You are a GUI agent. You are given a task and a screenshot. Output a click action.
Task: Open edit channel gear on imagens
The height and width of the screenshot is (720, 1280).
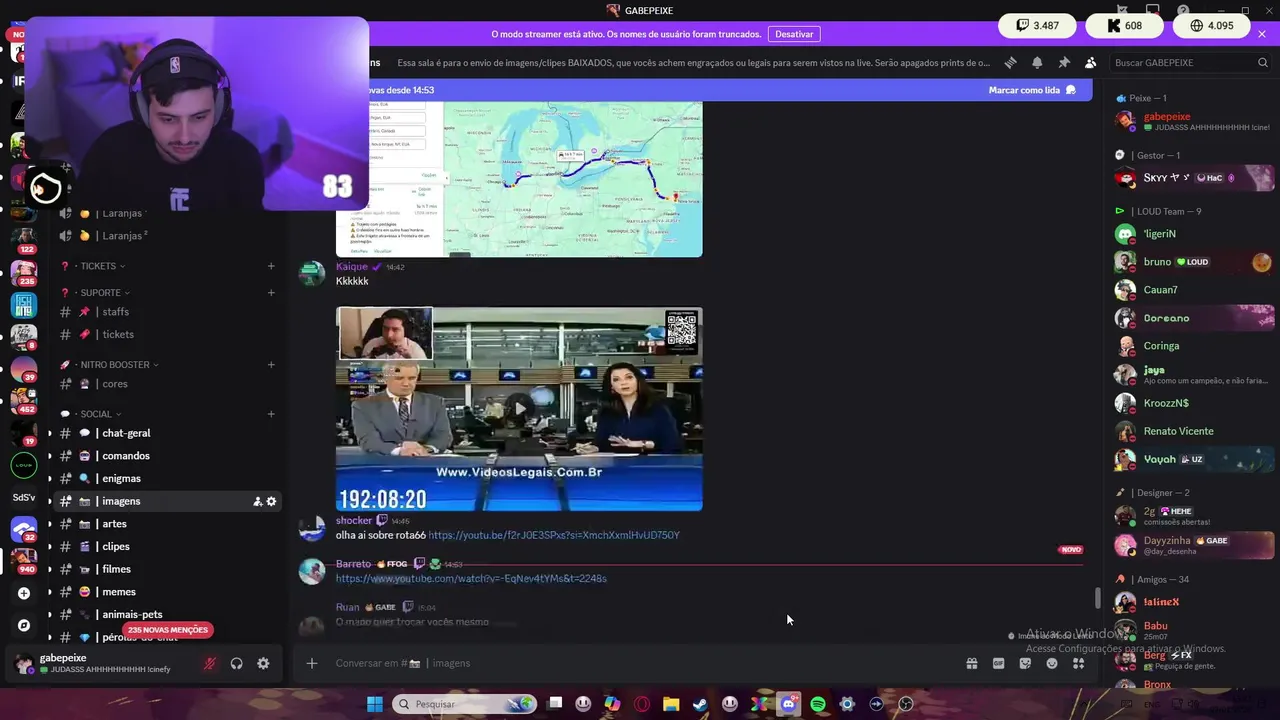click(x=271, y=501)
